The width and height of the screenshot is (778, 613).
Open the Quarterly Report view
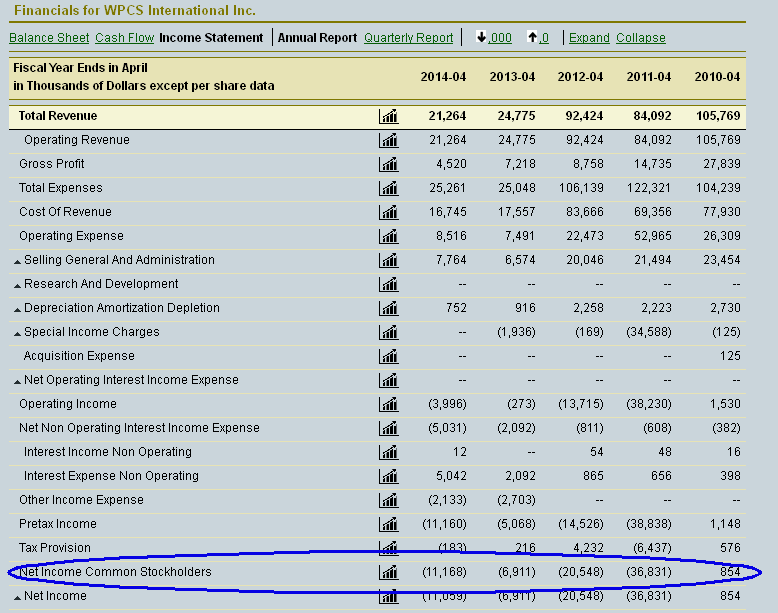pyautogui.click(x=408, y=38)
